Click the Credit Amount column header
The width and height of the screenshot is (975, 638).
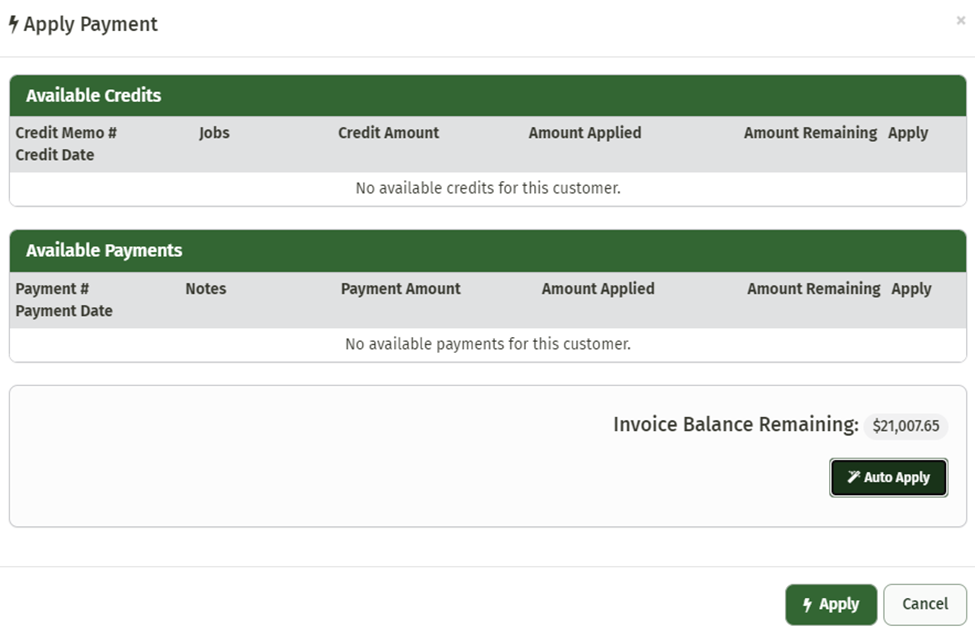[x=388, y=133]
